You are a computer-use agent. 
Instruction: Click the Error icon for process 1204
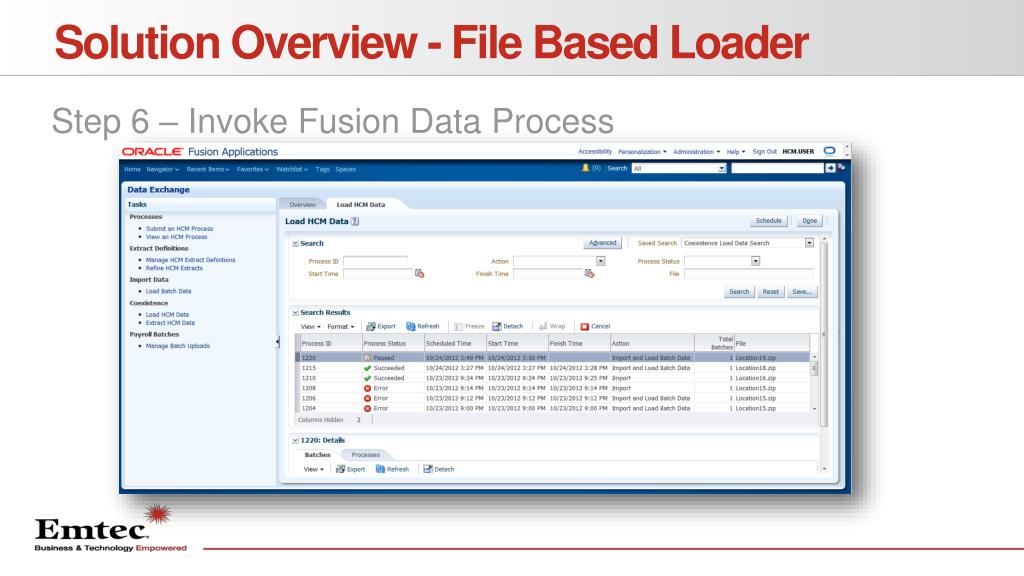click(x=367, y=409)
